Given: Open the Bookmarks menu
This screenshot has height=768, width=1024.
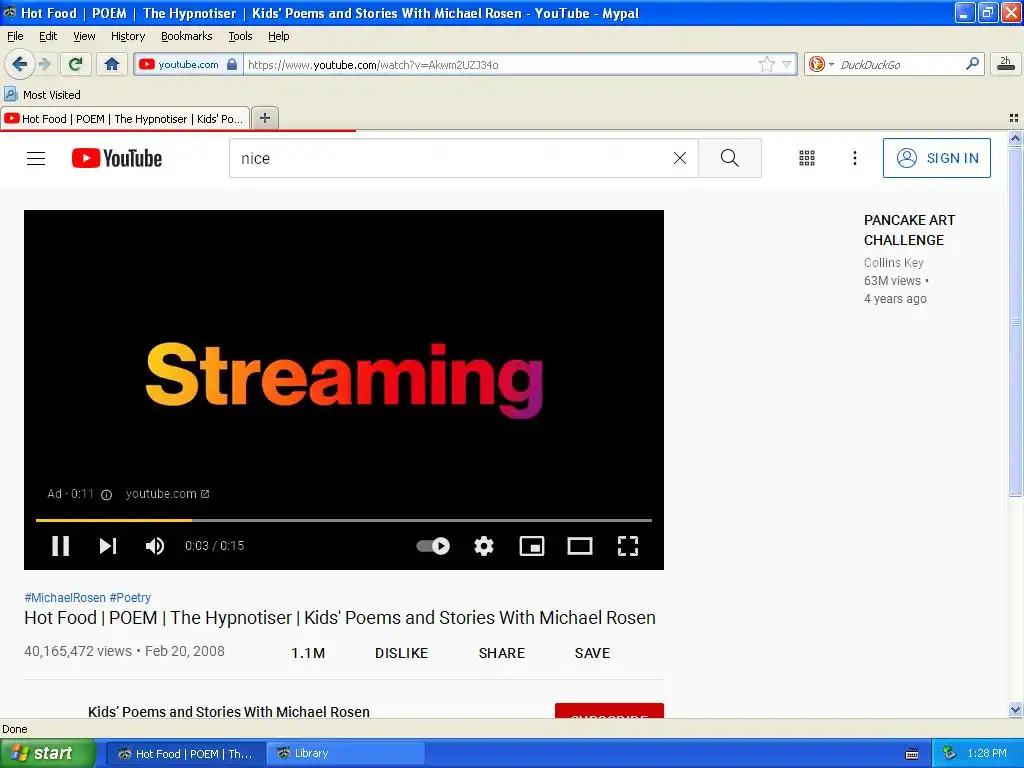Looking at the screenshot, I should click(186, 36).
